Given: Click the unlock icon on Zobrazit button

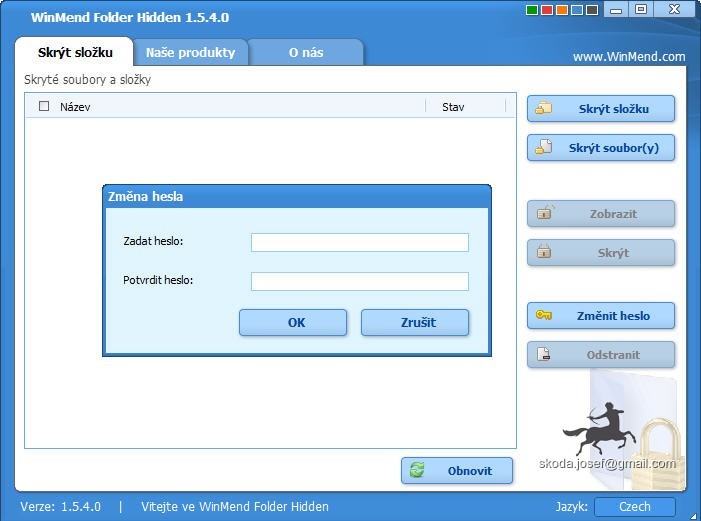Looking at the screenshot, I should [545, 212].
